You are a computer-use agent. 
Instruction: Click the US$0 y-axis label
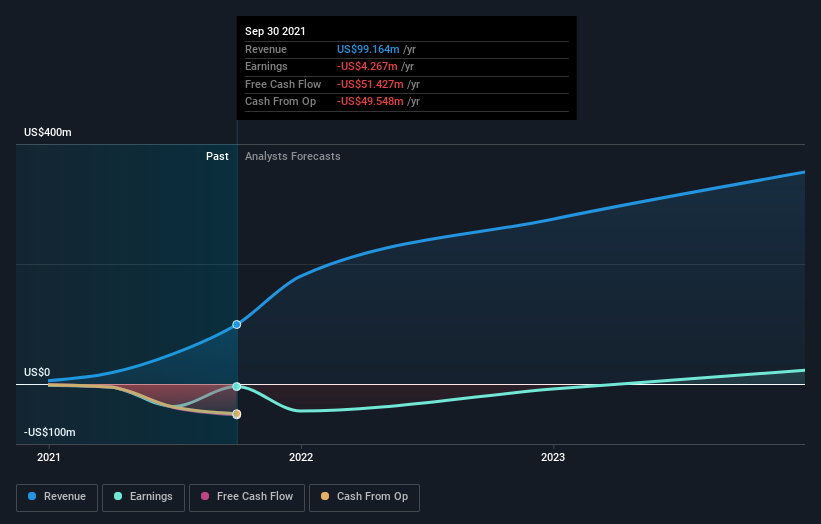point(37,372)
